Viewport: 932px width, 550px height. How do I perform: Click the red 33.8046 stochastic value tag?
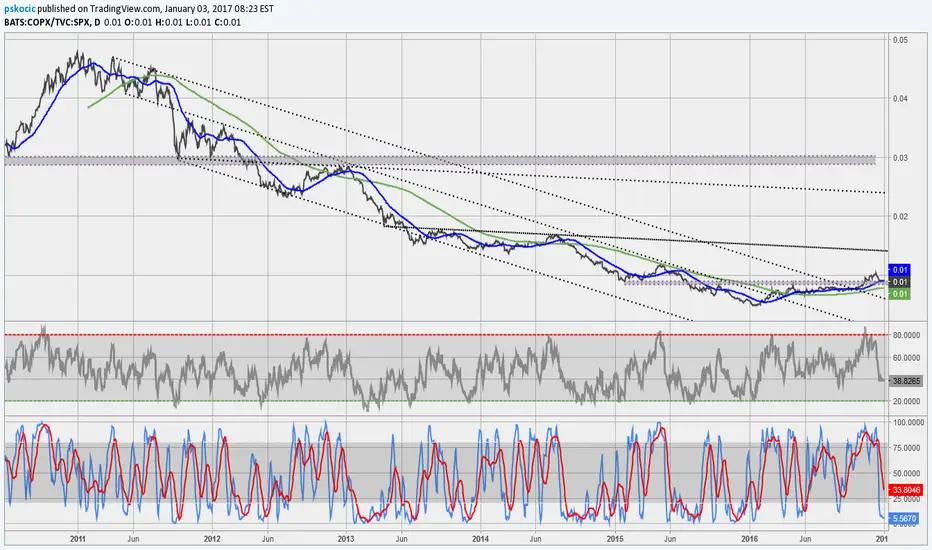[x=905, y=491]
